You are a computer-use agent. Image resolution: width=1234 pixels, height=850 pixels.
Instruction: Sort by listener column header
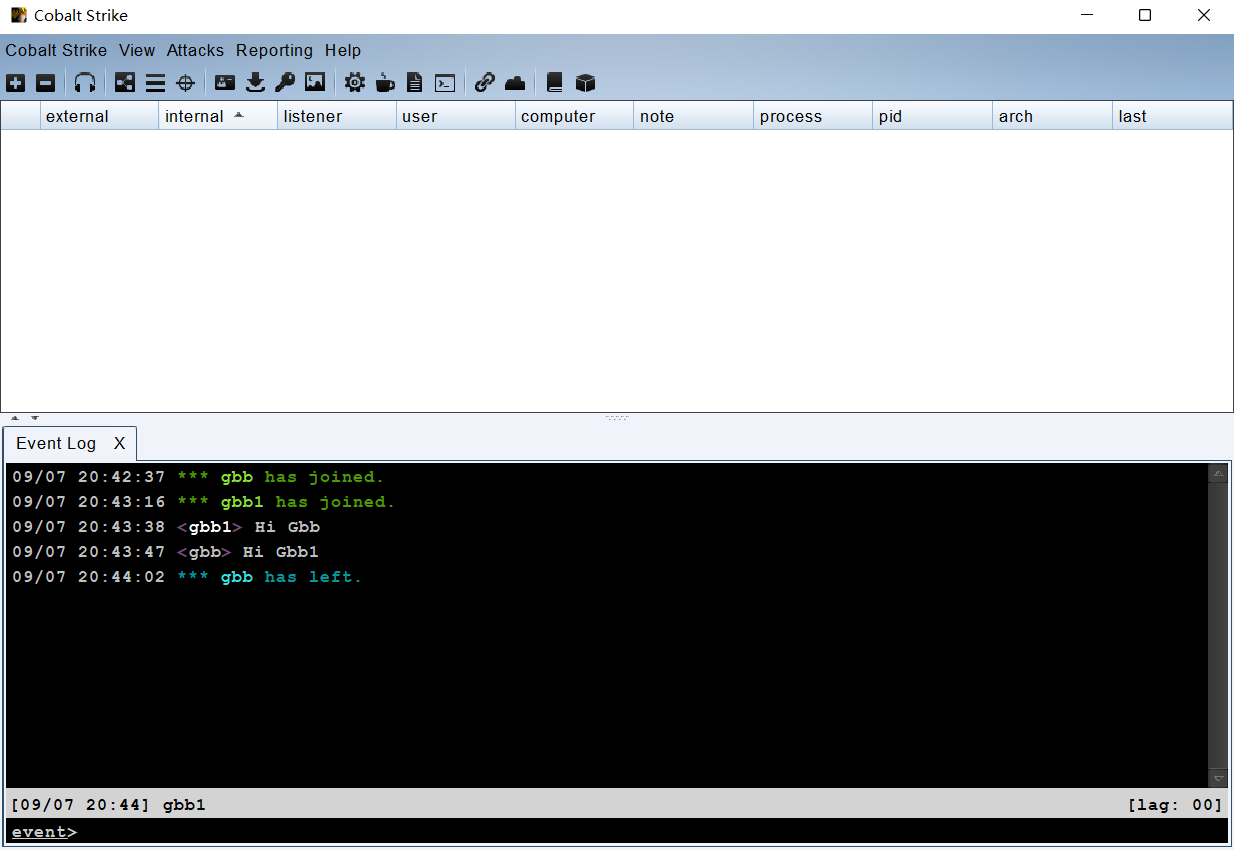coord(337,116)
